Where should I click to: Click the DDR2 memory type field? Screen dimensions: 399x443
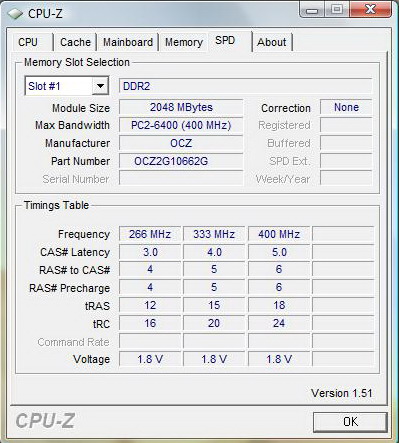click(245, 86)
